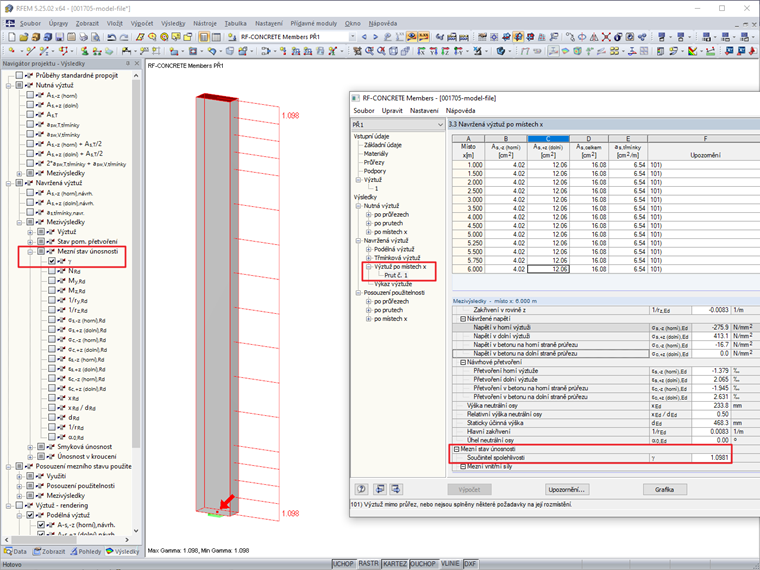Open the PŘ1 case dropdown in dialog
Viewport: 760px width, 570px height.
(x=440, y=125)
